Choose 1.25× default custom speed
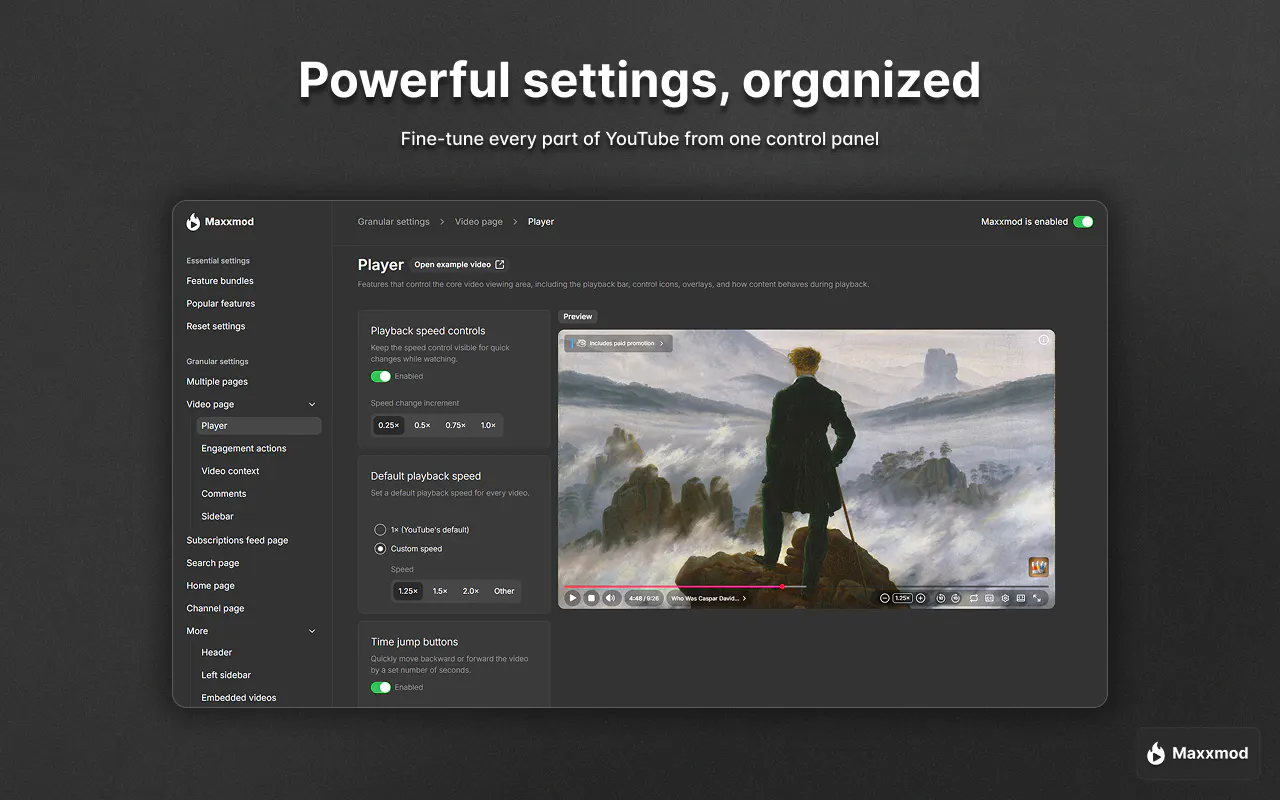 pos(408,591)
